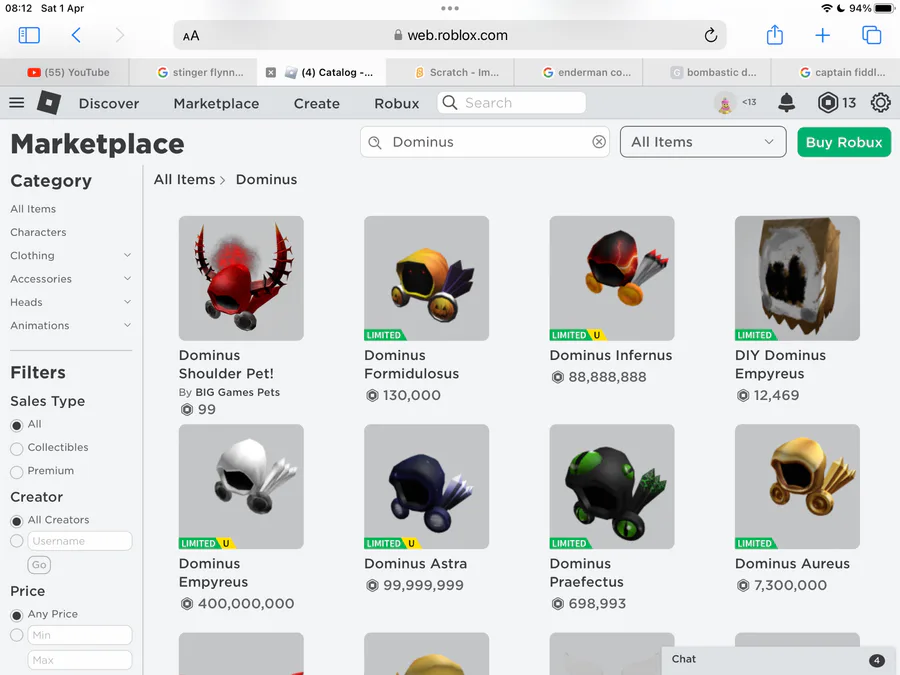Select the Collectibles radio button
This screenshot has width=900, height=675.
coord(17,449)
